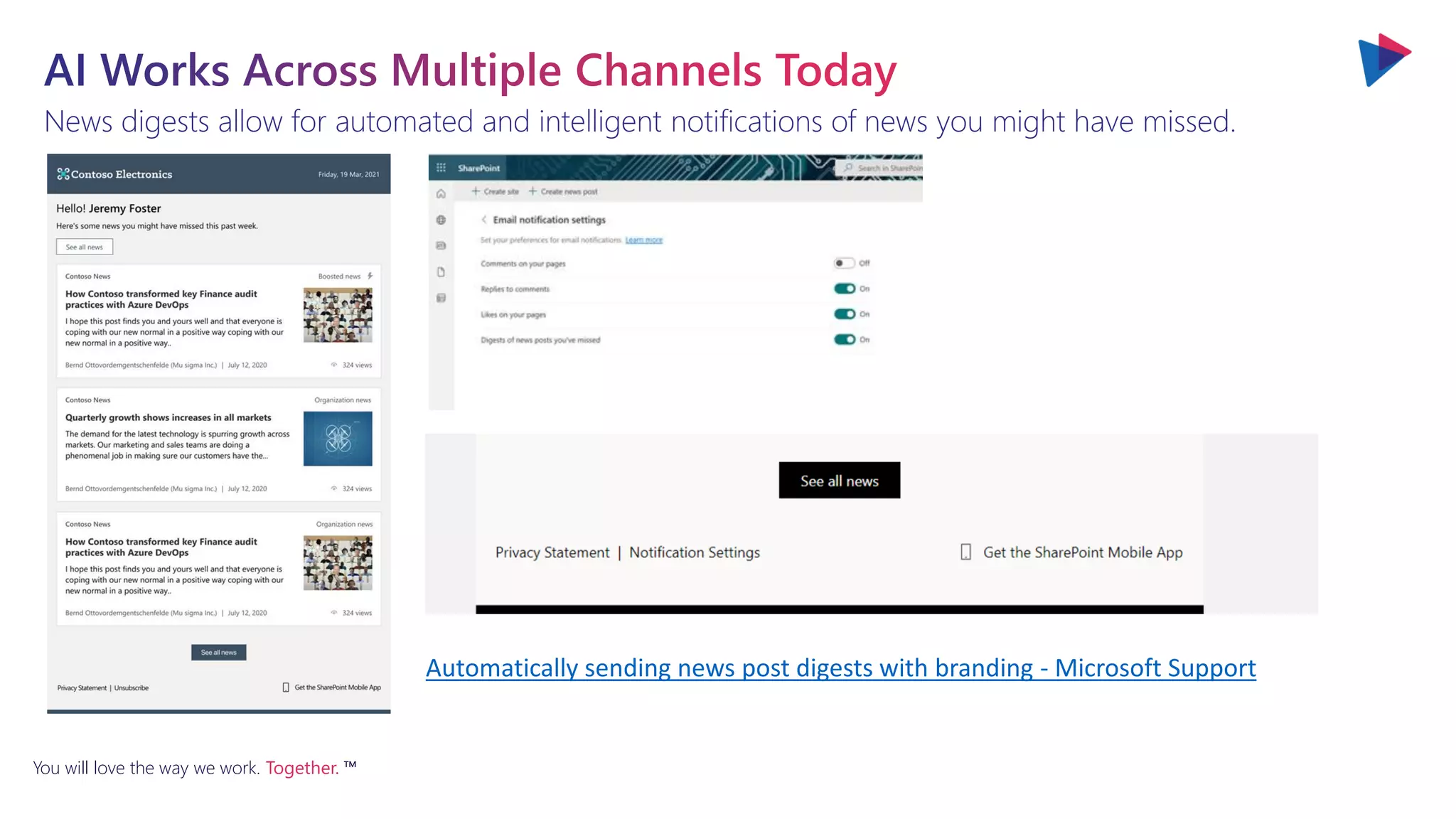1456x819 pixels.
Task: Click the Hello! Jeremy Foster greeting
Action: [x=109, y=208]
